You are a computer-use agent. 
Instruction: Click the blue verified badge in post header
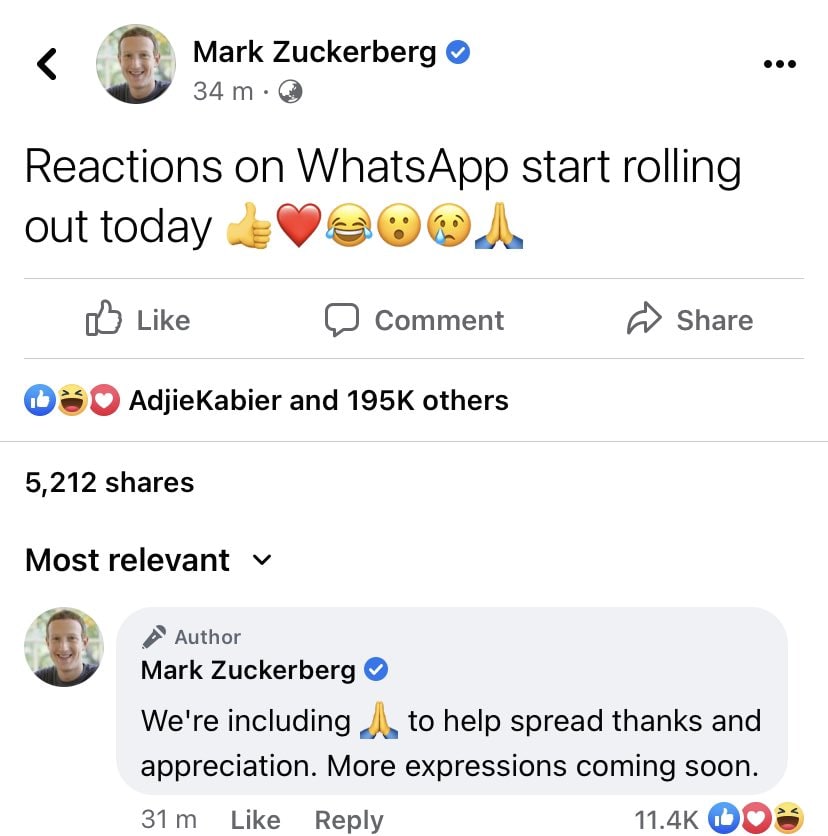point(457,52)
